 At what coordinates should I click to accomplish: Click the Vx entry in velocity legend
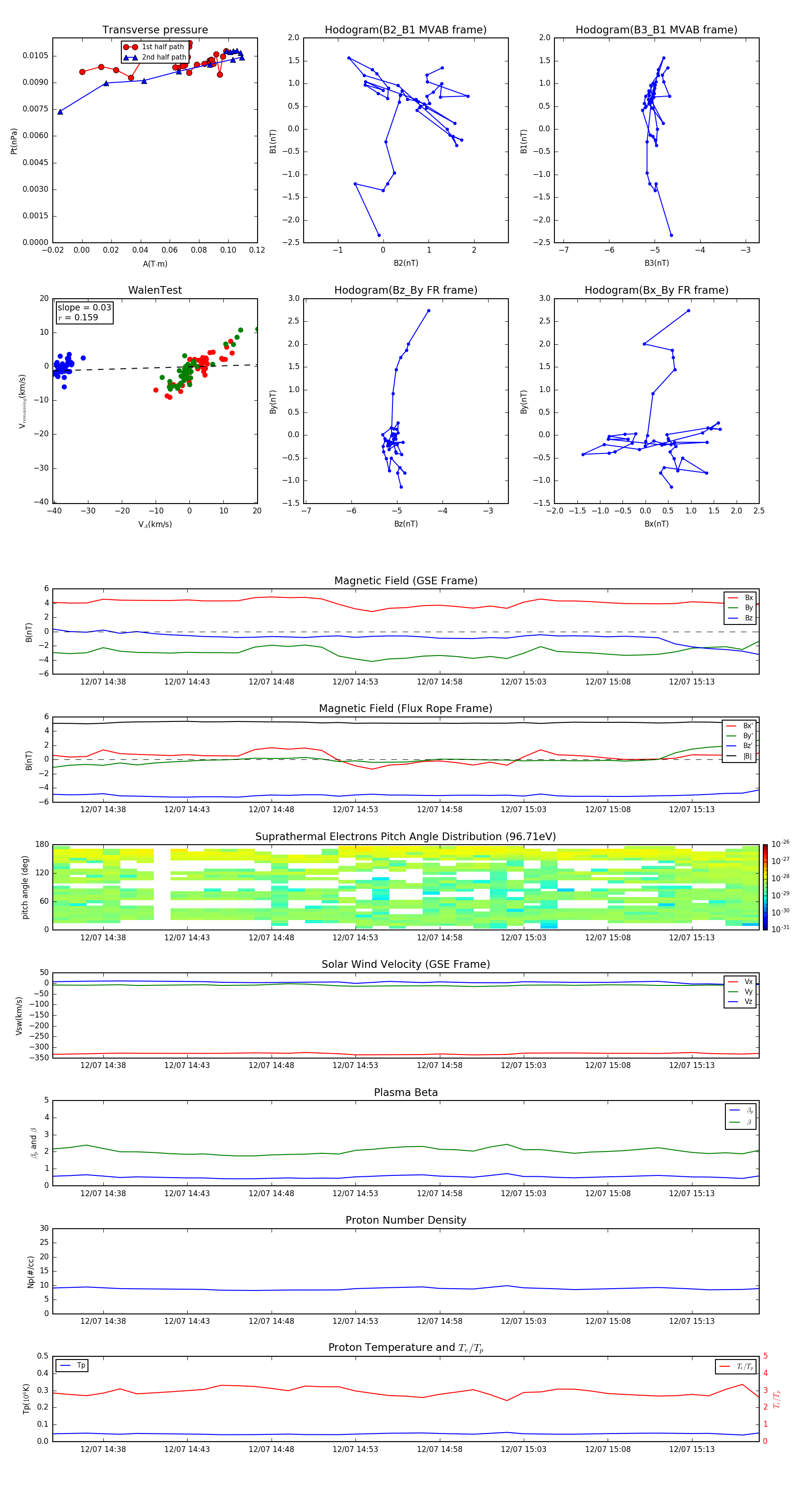tap(740, 981)
